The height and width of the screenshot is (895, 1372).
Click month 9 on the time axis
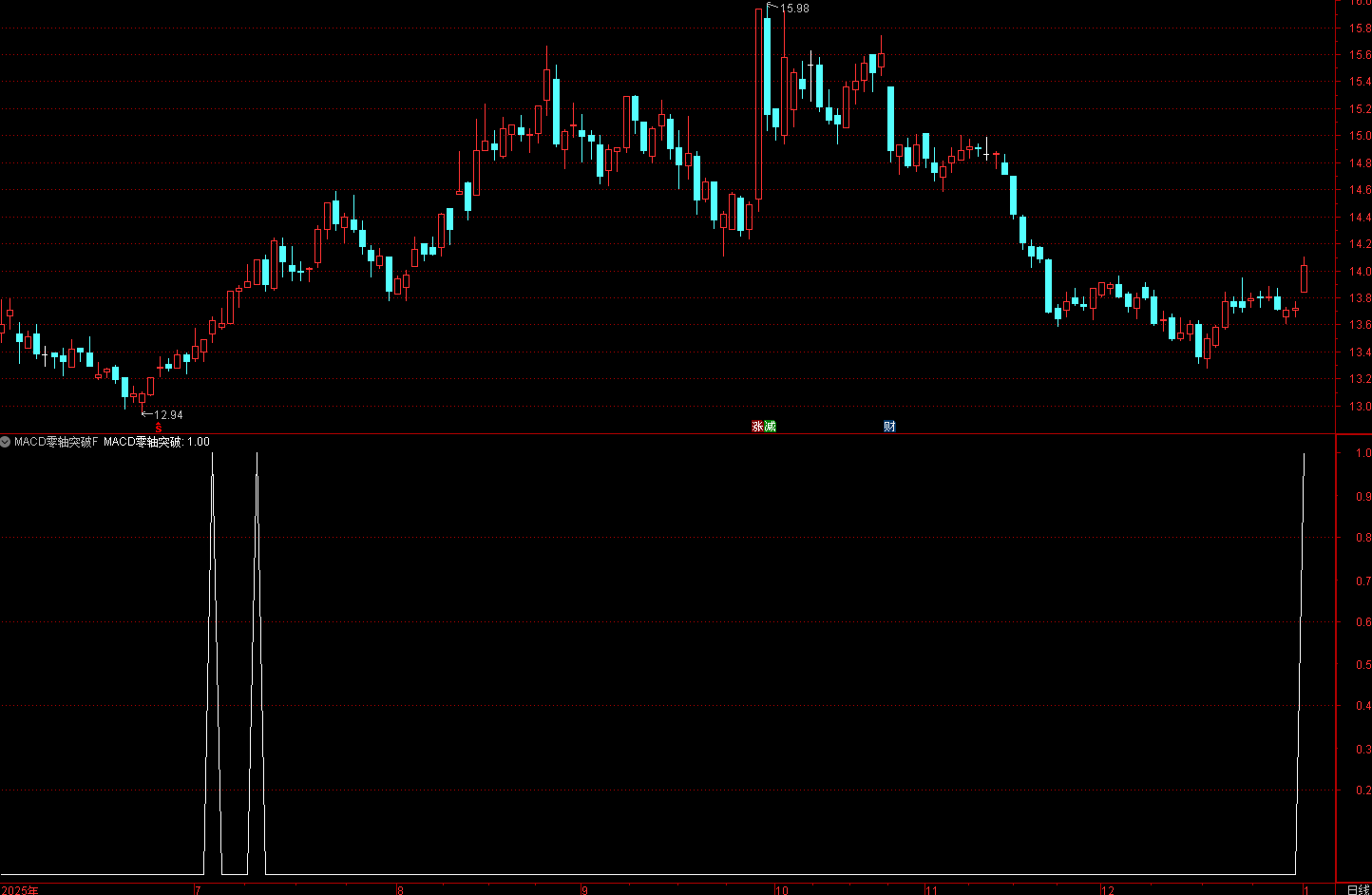[585, 890]
